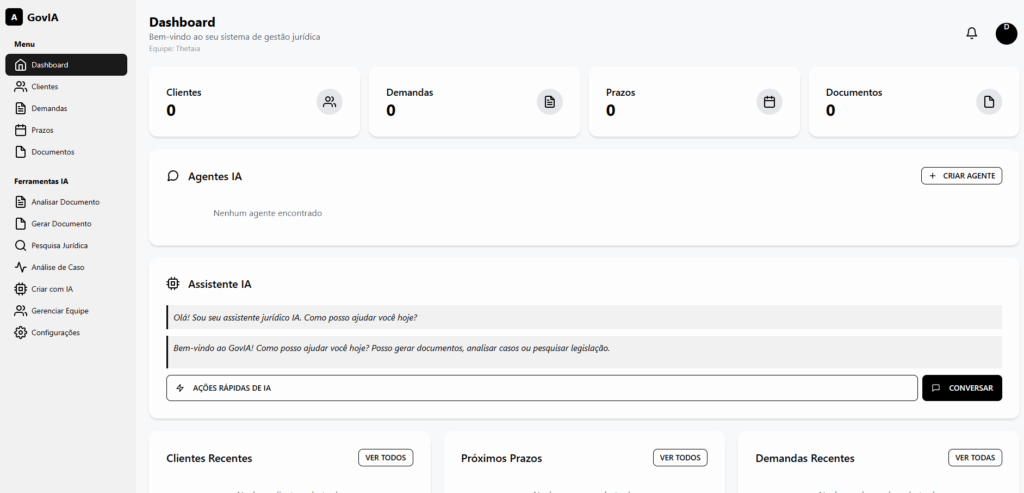Click the Assistente IA chip icon
This screenshot has width=1024, height=493.
[173, 284]
